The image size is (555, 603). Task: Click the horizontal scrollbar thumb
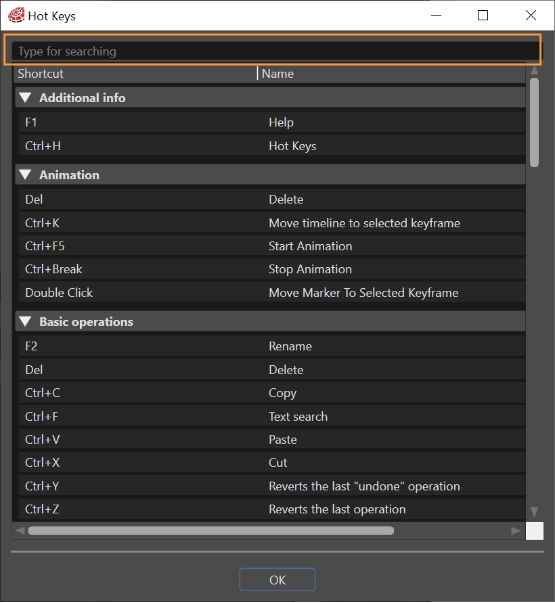[x=211, y=531]
